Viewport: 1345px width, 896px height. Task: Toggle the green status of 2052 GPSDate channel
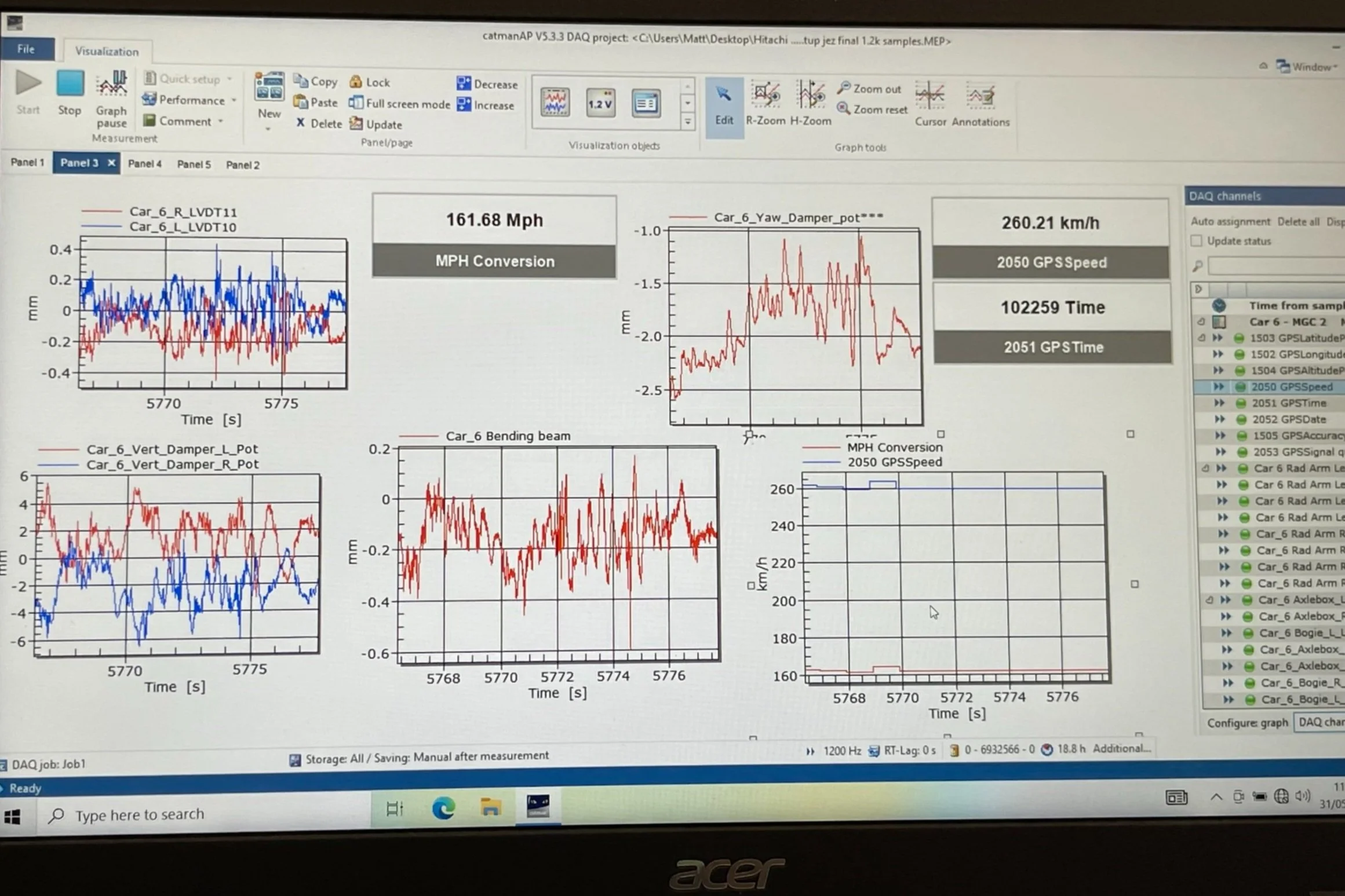1241,419
